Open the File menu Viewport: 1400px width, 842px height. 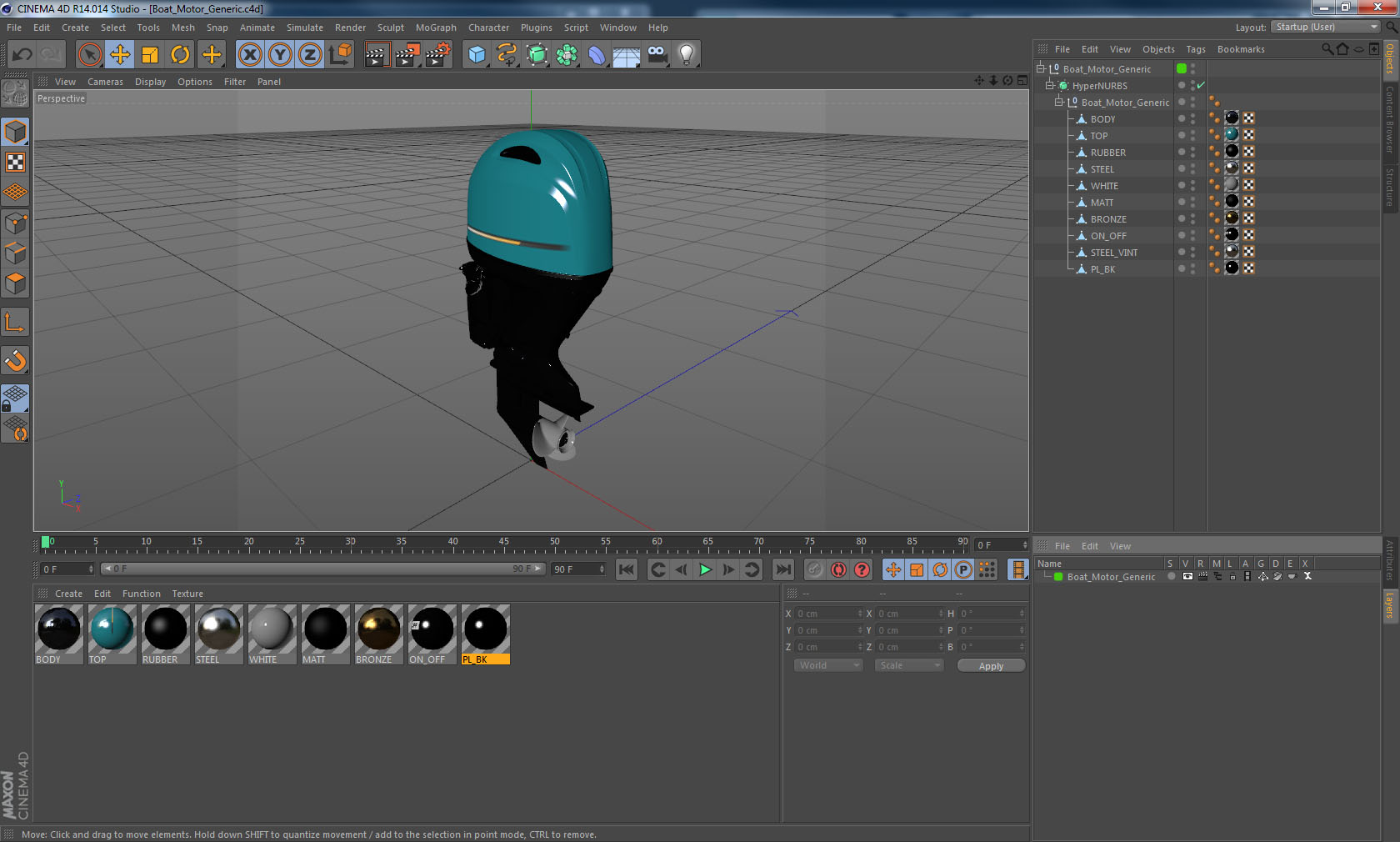14,28
